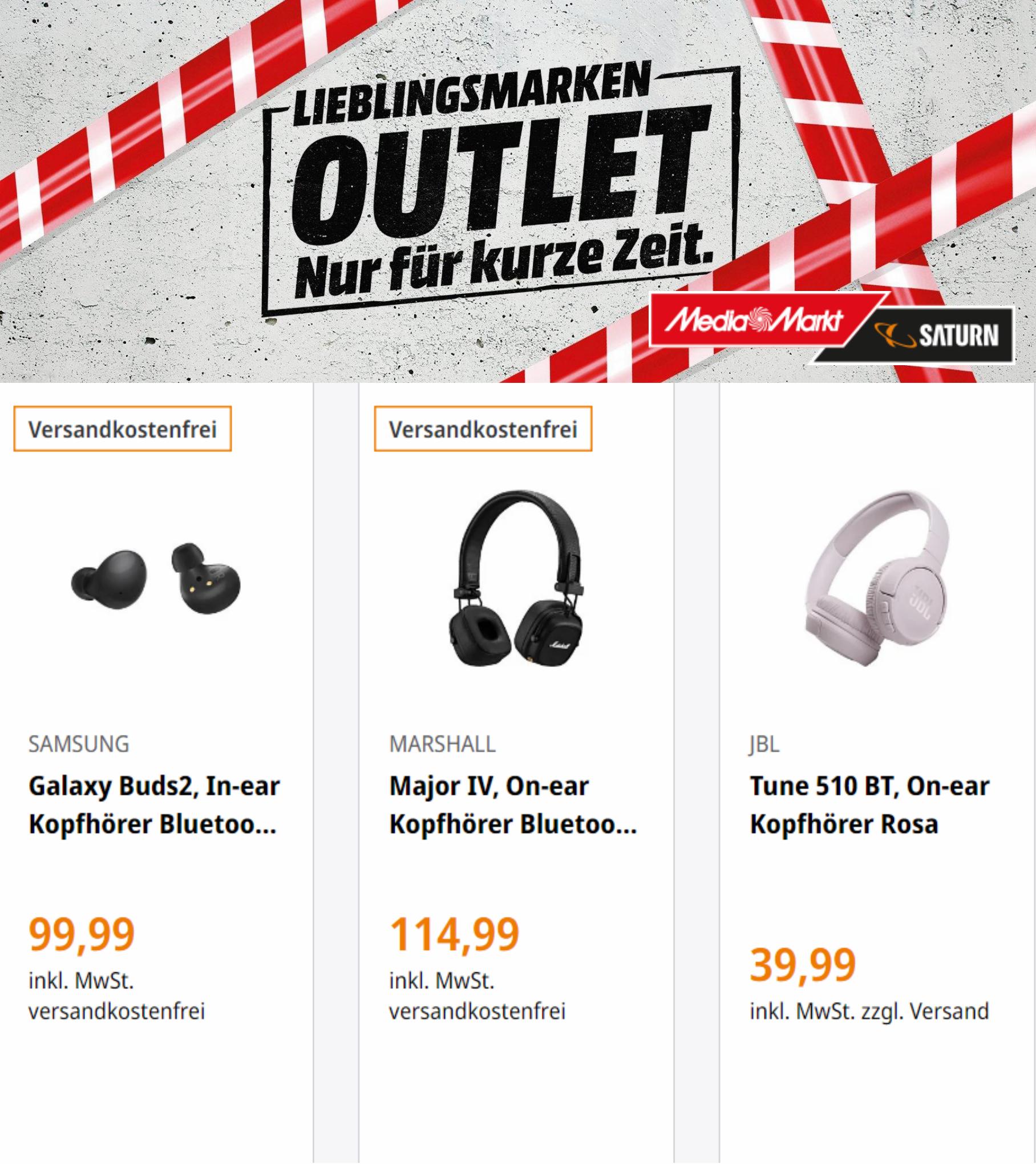The height and width of the screenshot is (1164, 1036).
Task: Click 'inkl. MwSt. zzgl. Versand' shipping note
Action: tap(869, 1011)
